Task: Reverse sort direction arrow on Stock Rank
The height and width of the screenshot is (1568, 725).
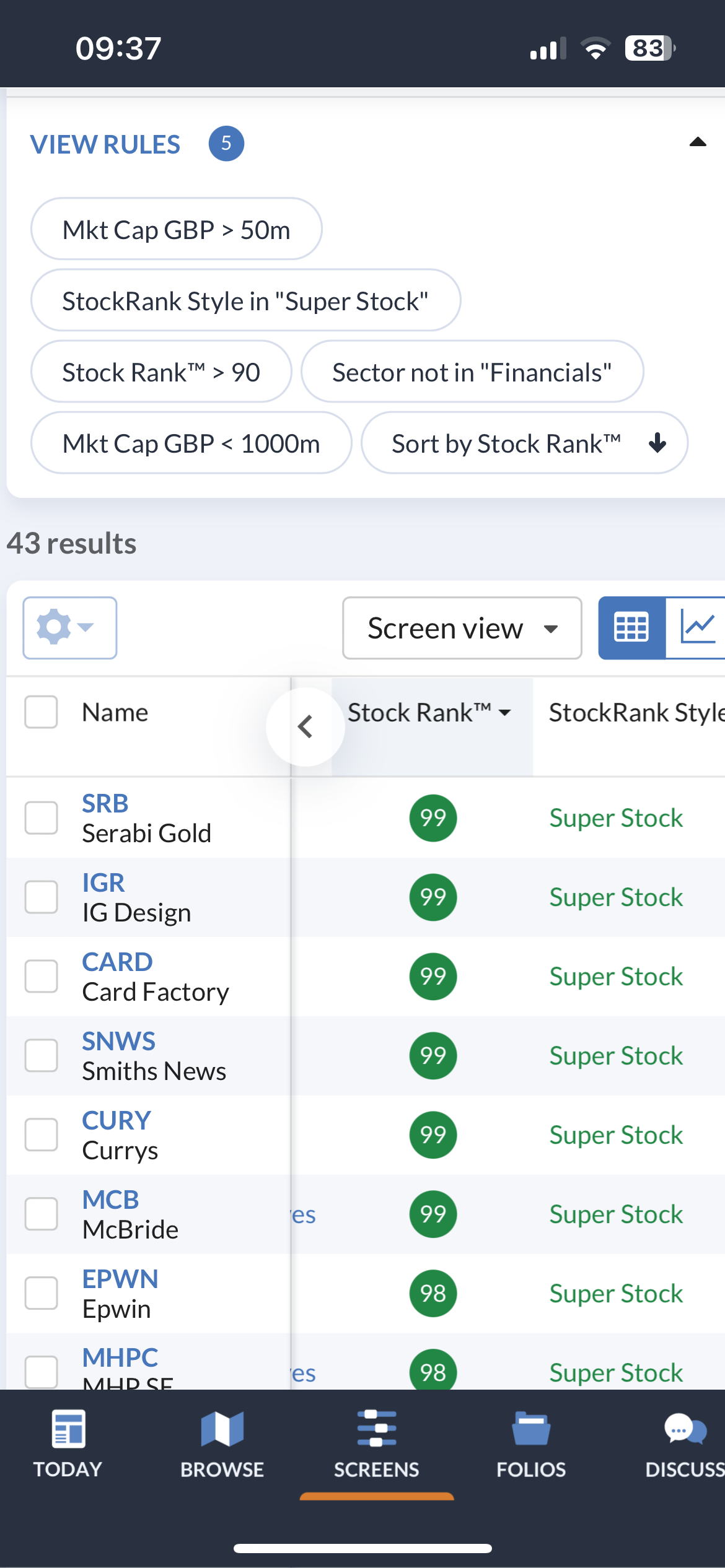Action: [x=657, y=443]
